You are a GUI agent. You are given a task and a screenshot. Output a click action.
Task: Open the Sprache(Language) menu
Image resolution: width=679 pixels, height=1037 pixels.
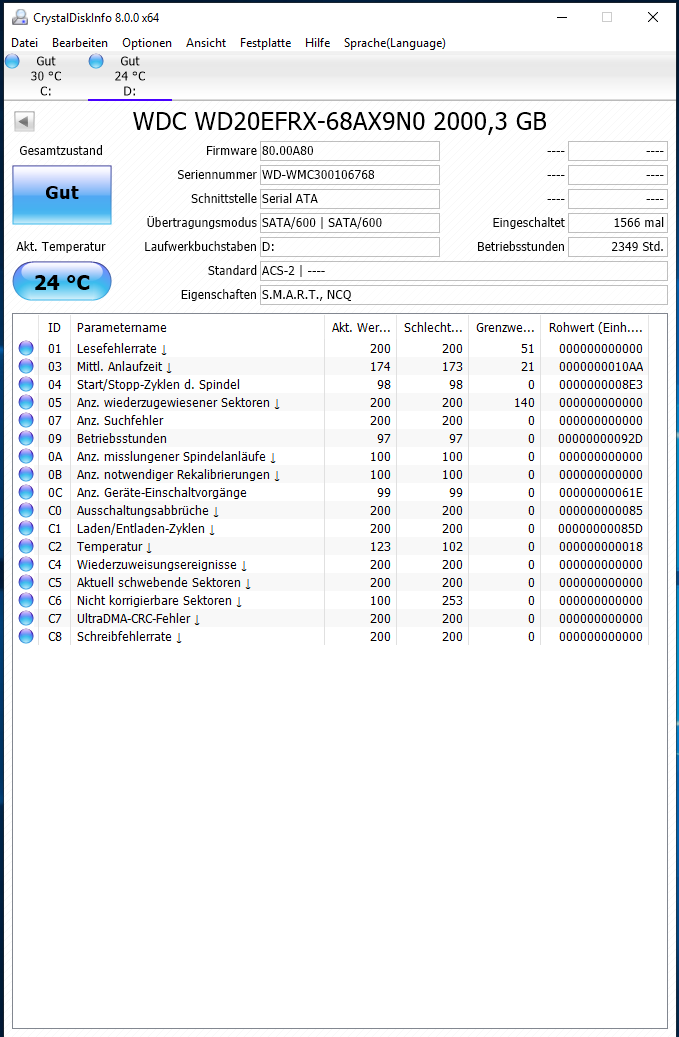395,43
